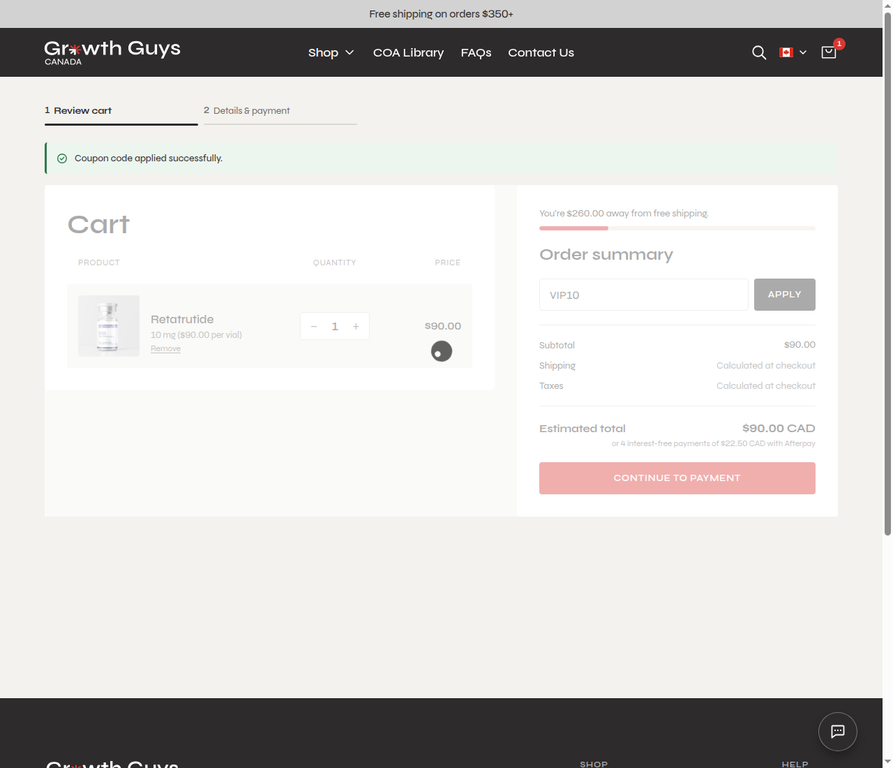Remove Retatrutide from the cart
893x768 pixels.
click(166, 348)
